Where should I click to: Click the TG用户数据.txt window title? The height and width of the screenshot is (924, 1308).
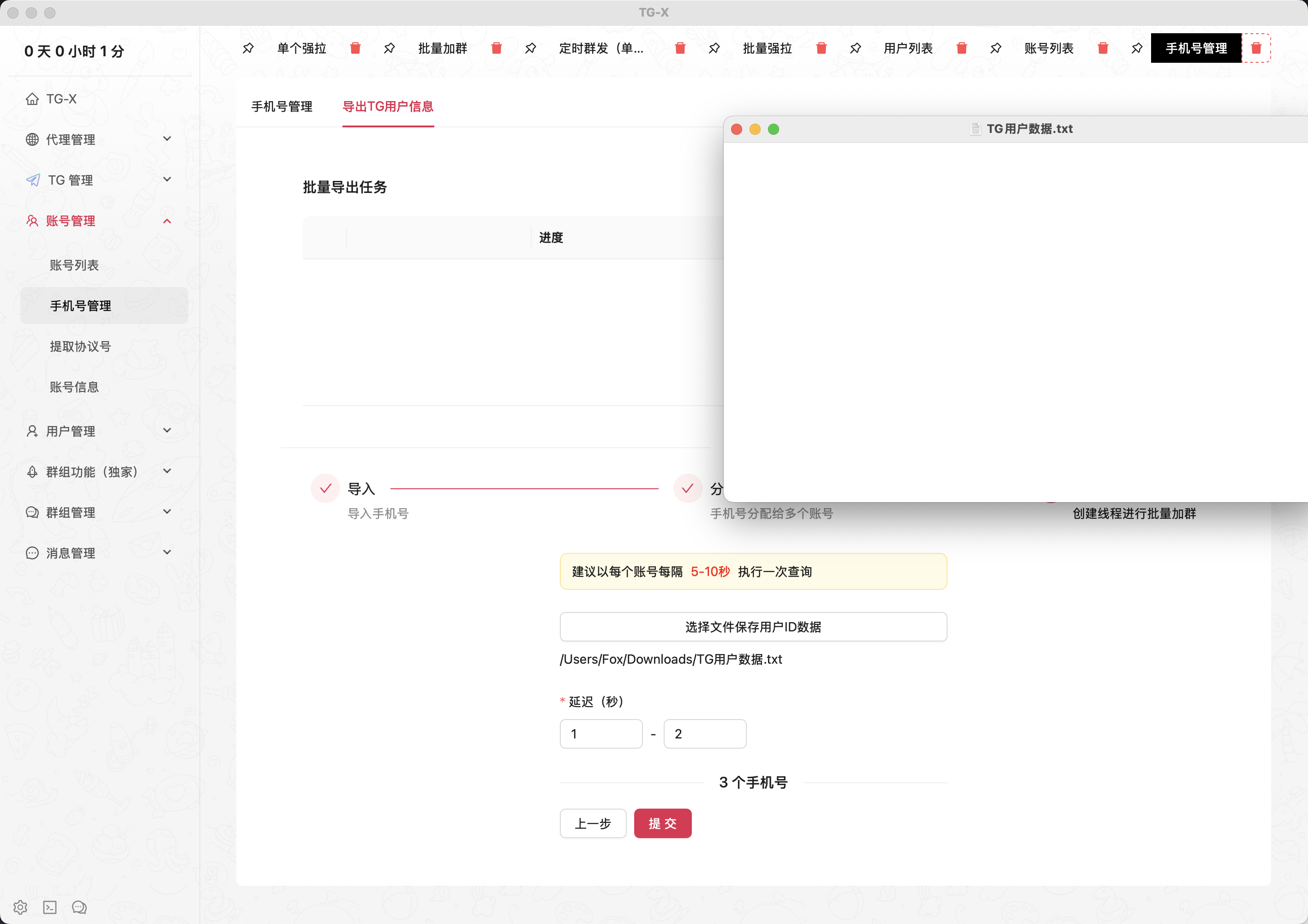pyautogui.click(x=1029, y=129)
